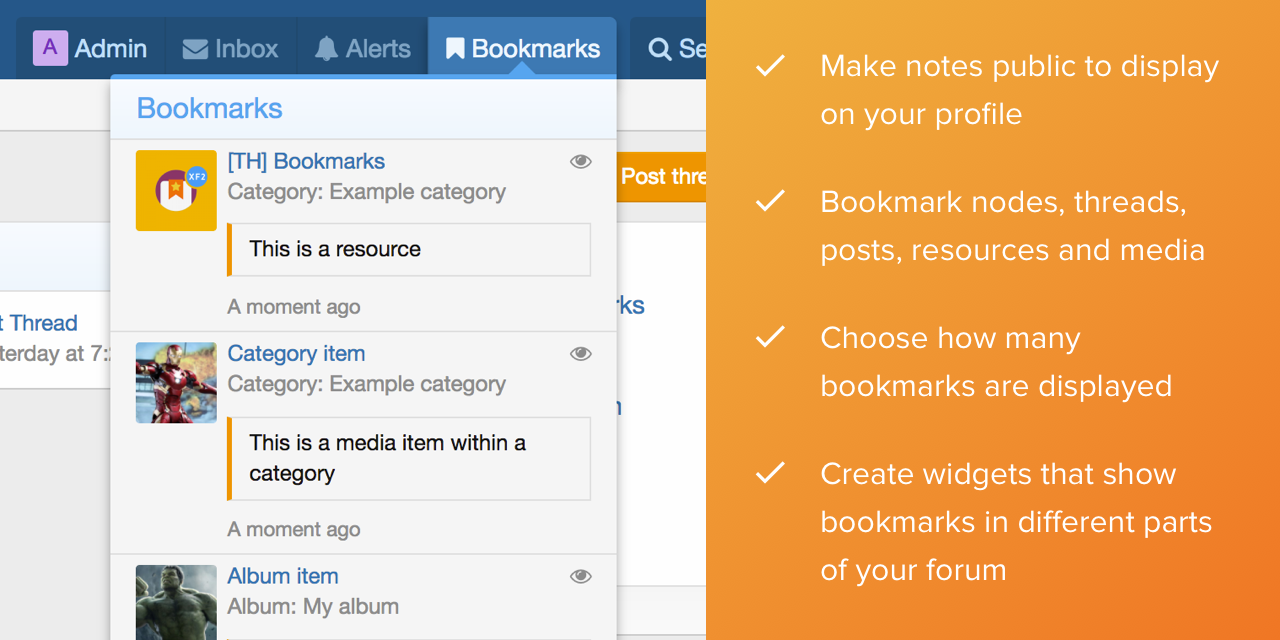The width and height of the screenshot is (1280, 640).
Task: Click the [TH] Bookmarks title link
Action: [x=306, y=162]
